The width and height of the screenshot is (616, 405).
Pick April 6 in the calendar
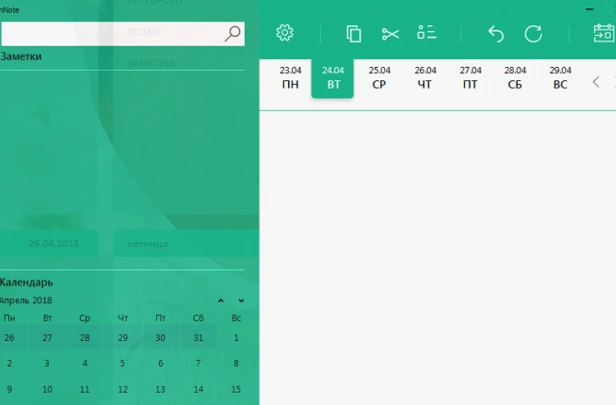pos(160,363)
